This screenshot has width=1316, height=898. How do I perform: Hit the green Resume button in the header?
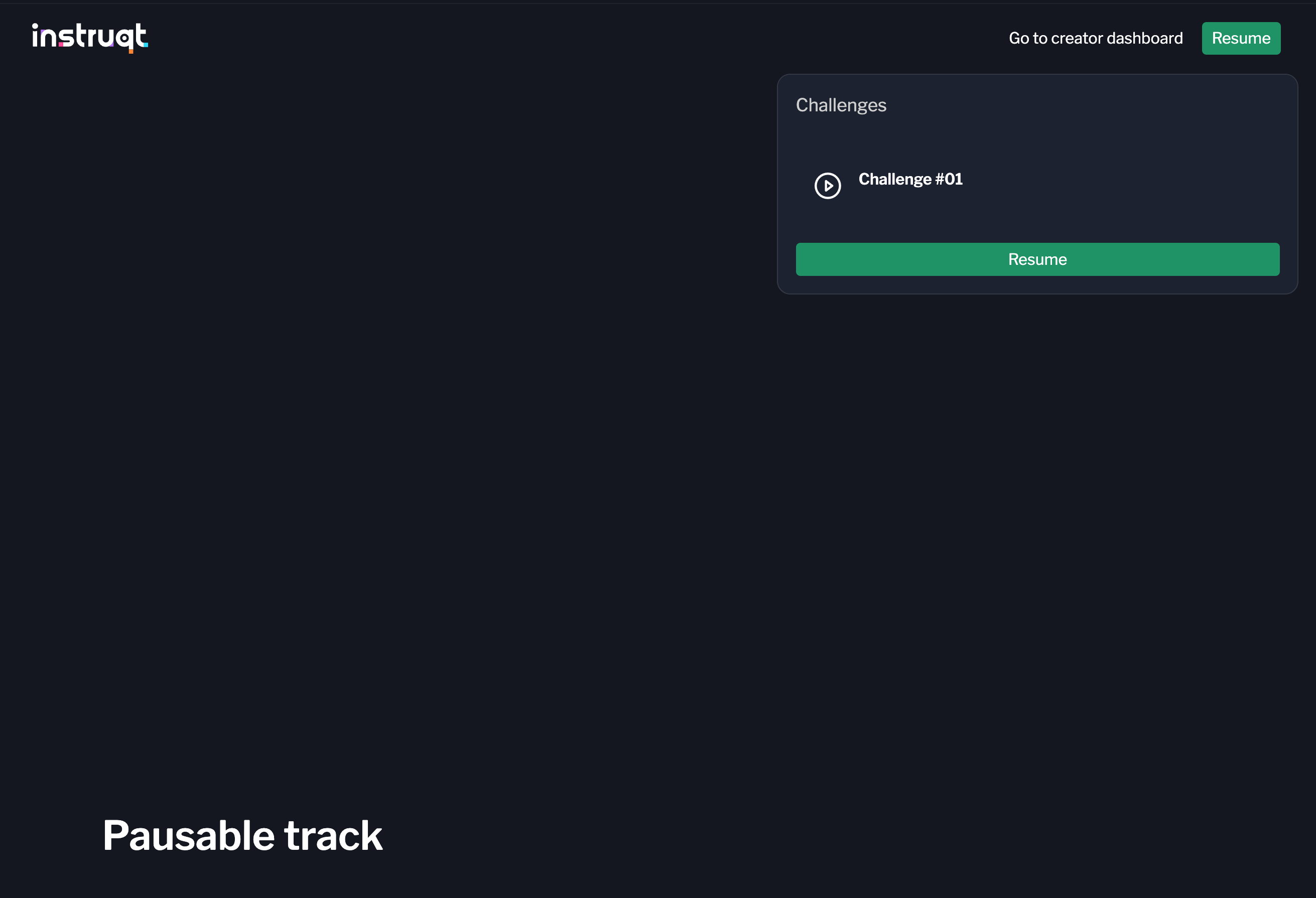click(1241, 39)
